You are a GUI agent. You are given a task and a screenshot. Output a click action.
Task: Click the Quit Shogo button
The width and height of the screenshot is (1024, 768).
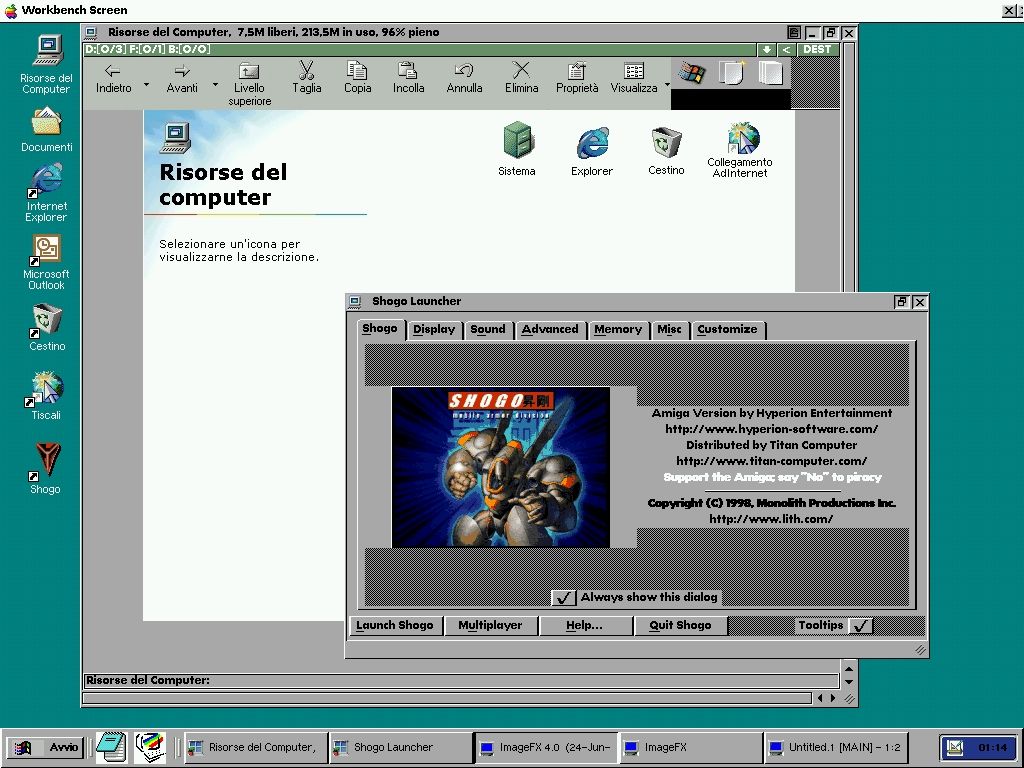680,626
